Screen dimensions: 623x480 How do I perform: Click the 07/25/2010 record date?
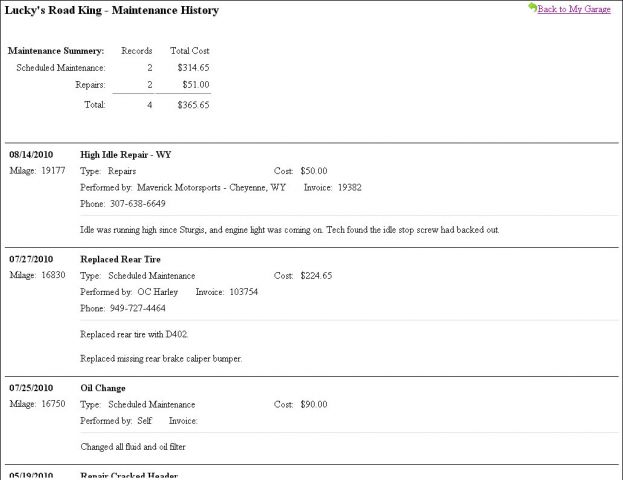(x=31, y=388)
